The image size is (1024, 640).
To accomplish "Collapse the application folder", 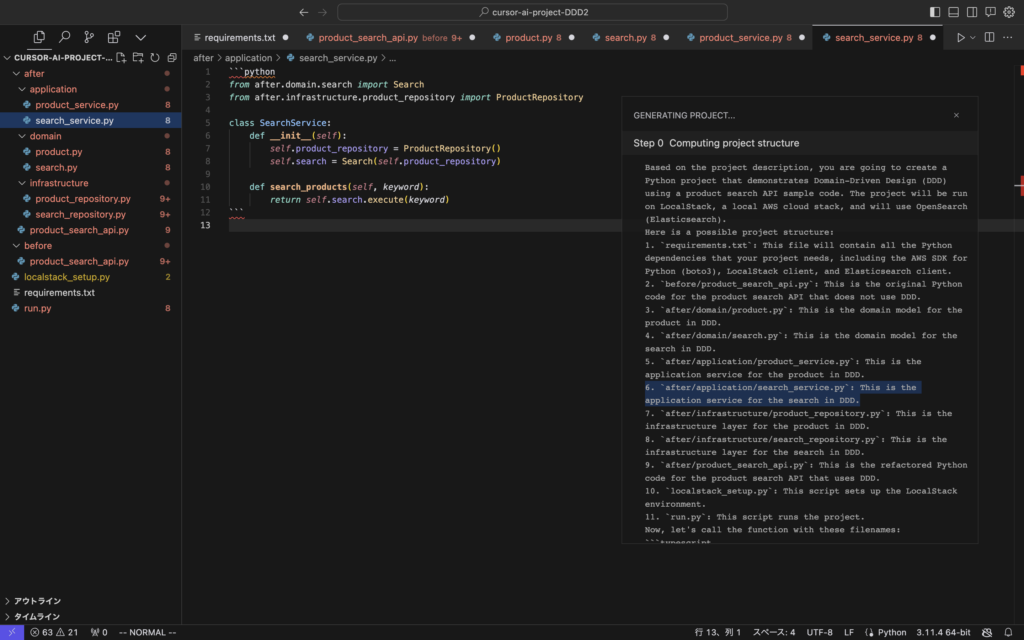I will [53, 89].
